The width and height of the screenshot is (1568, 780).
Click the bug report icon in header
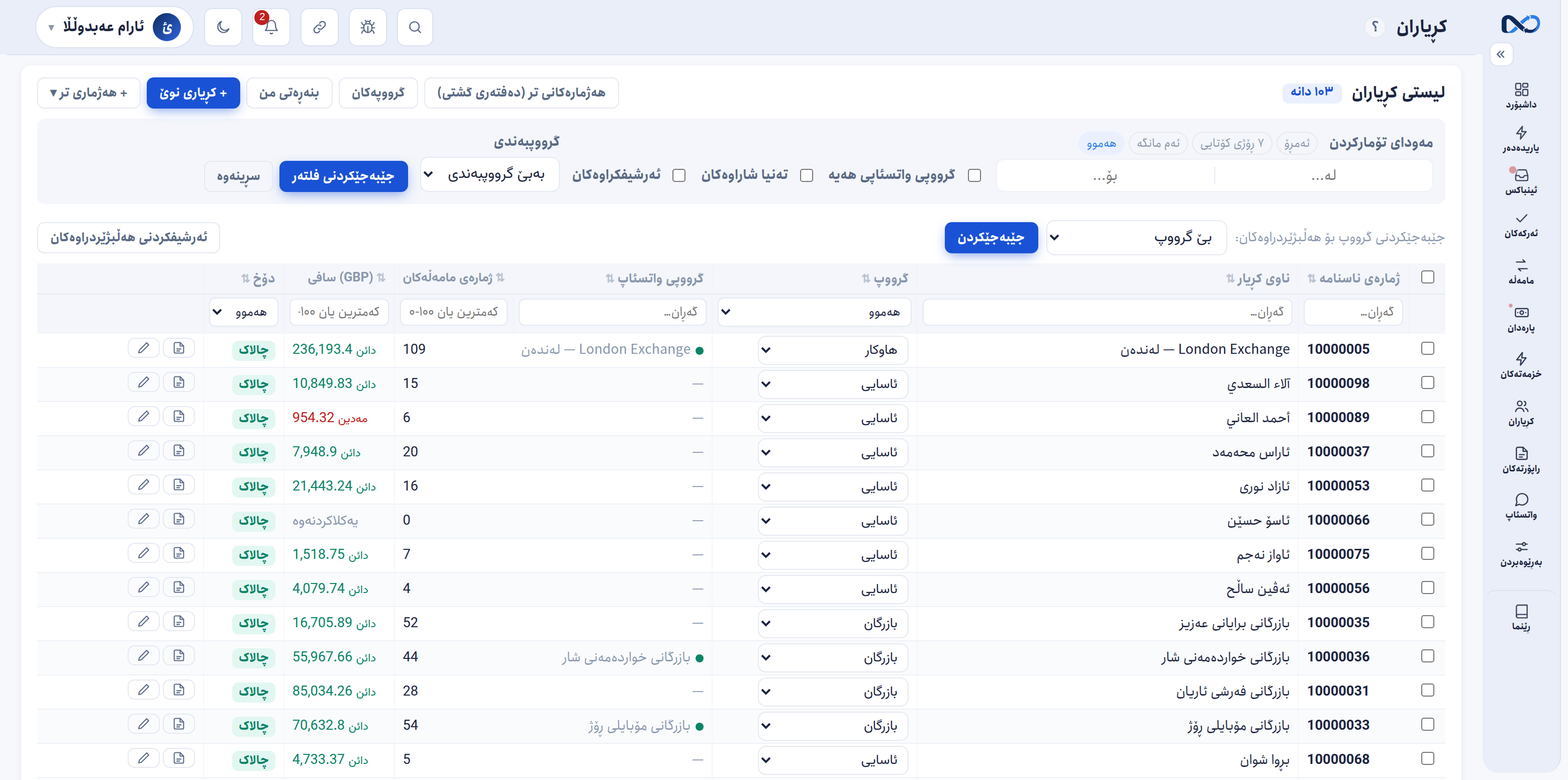point(368,27)
